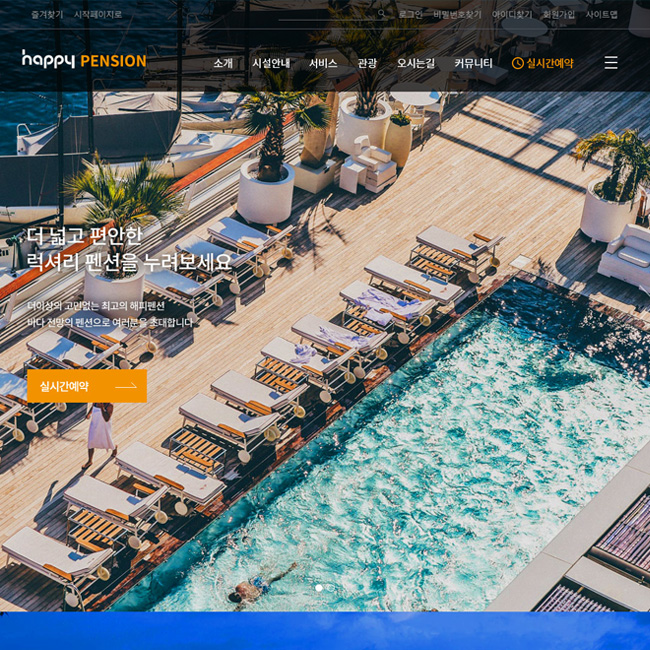Viewport: 650px width, 650px height.
Task: Click headline 더 넓고 편안한
Action: (x=85, y=236)
